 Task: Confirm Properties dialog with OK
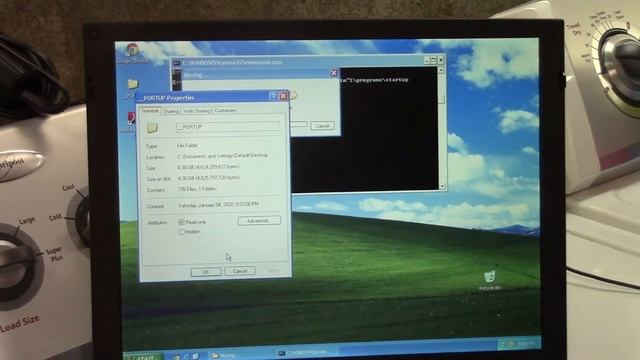(206, 272)
